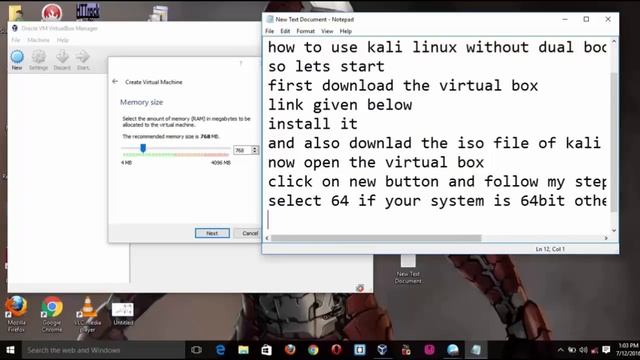Screen dimensions: 640x360
Task: Click the text line 'so lets start'
Action: (x=326, y=66)
